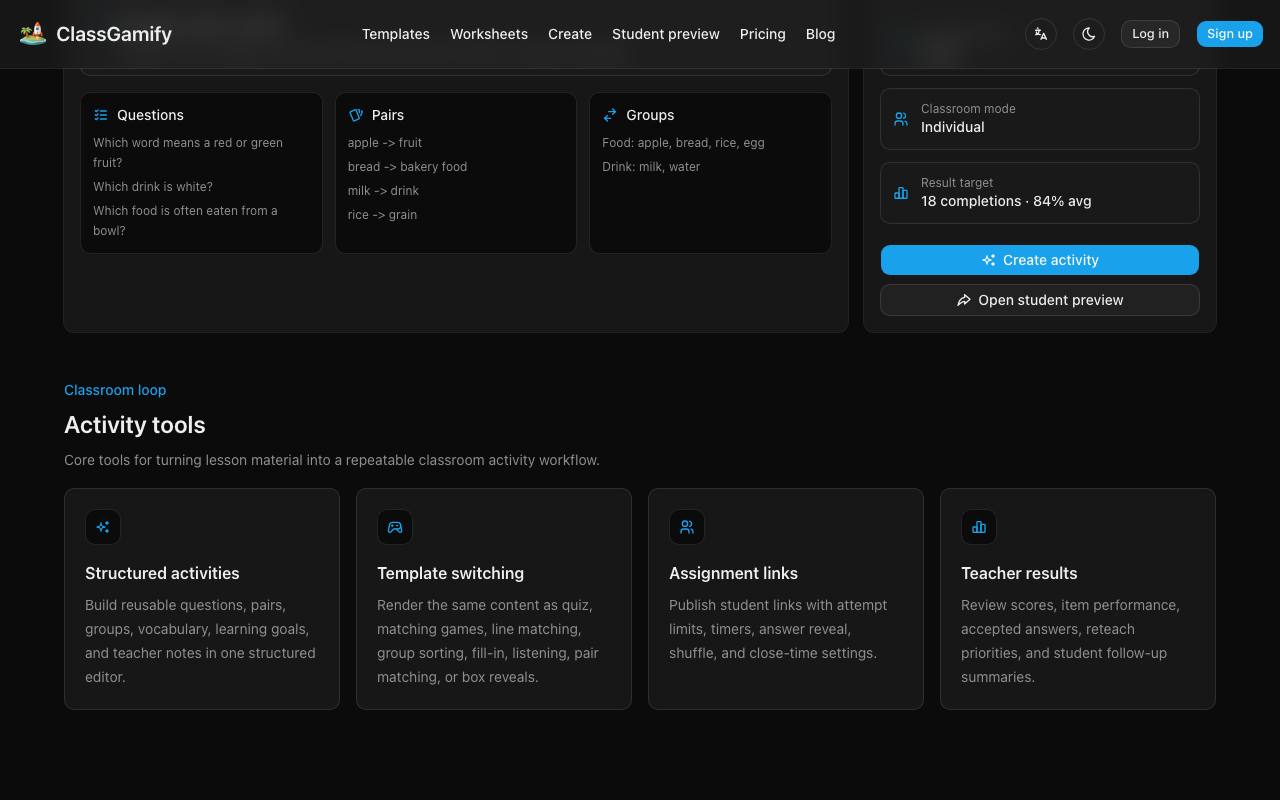This screenshot has width=1280, height=800.
Task: Select the question about red or green fruit
Action: click(x=188, y=153)
